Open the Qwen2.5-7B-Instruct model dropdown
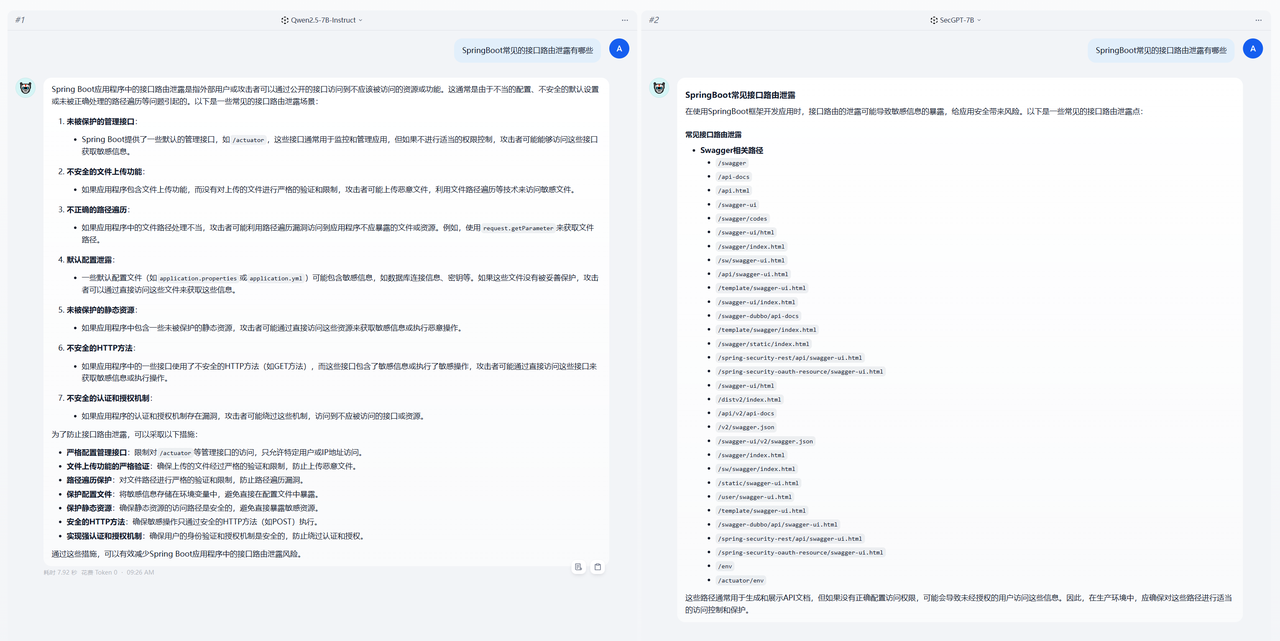 pos(322,20)
